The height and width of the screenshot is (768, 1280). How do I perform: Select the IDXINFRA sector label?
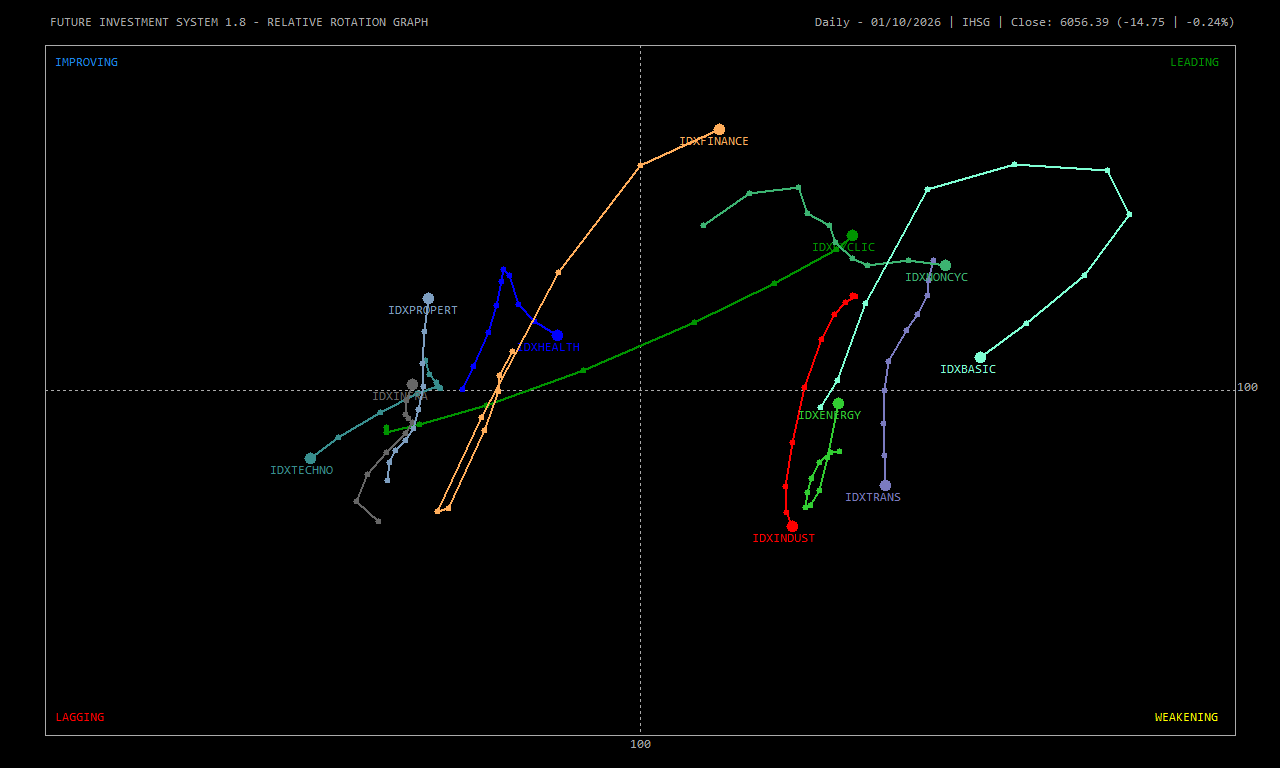(x=400, y=397)
